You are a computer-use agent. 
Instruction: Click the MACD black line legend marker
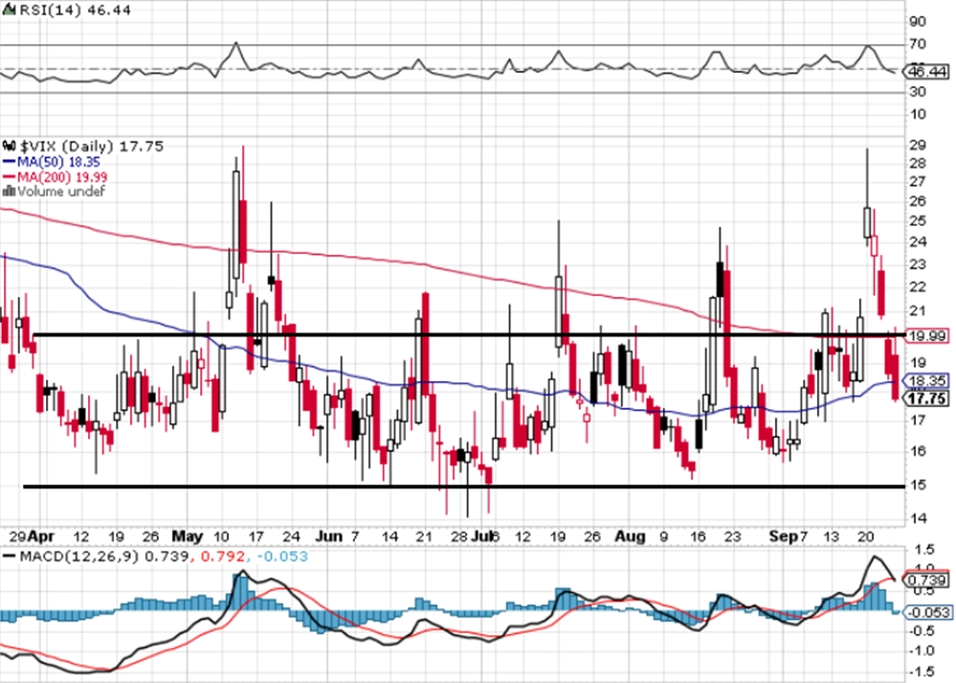[9, 556]
